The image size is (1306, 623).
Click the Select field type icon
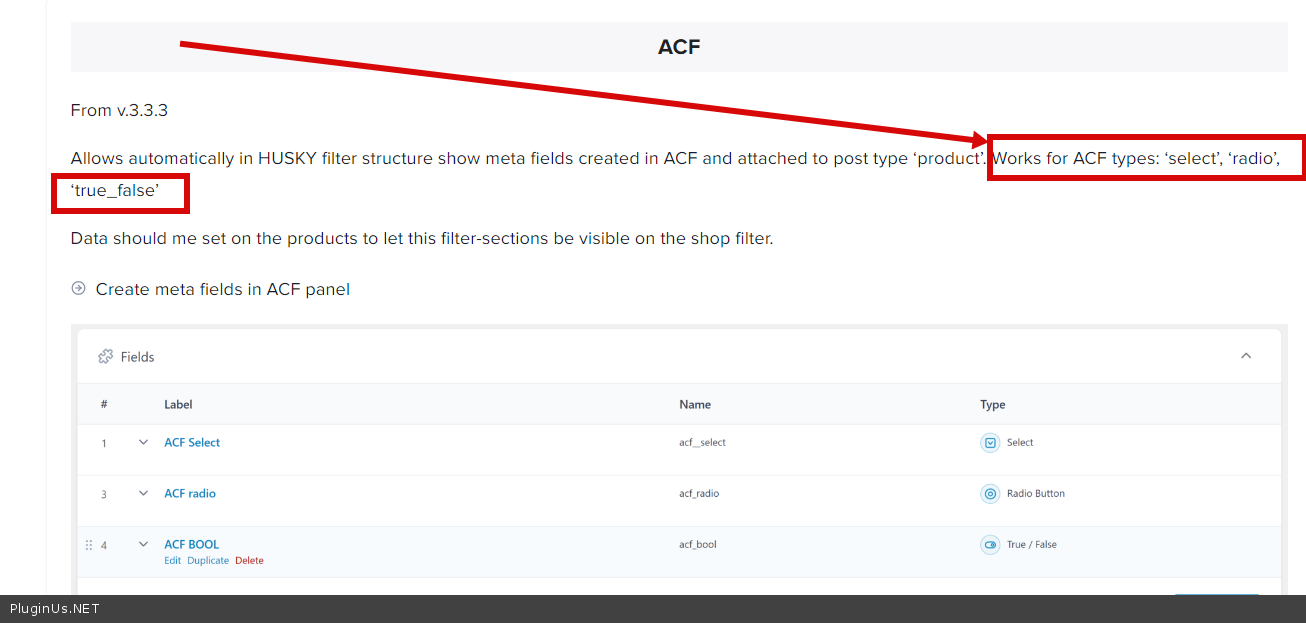990,443
